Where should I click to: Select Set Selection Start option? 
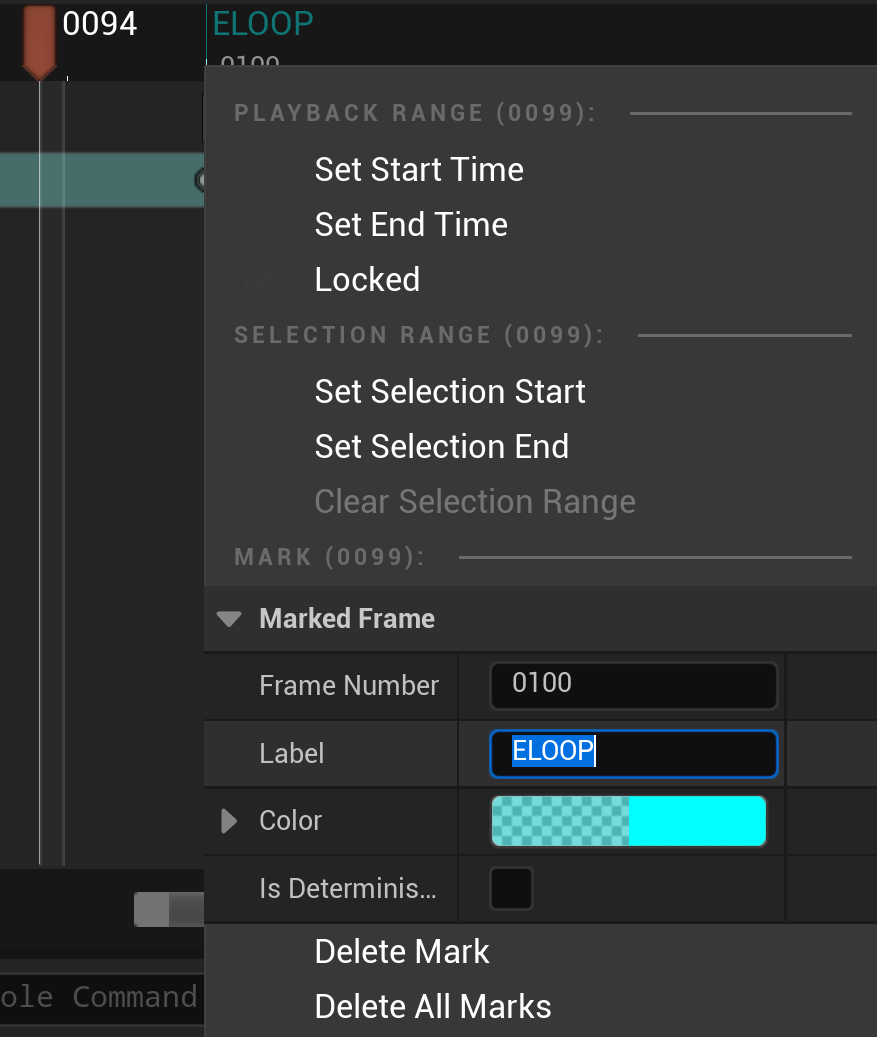450,392
